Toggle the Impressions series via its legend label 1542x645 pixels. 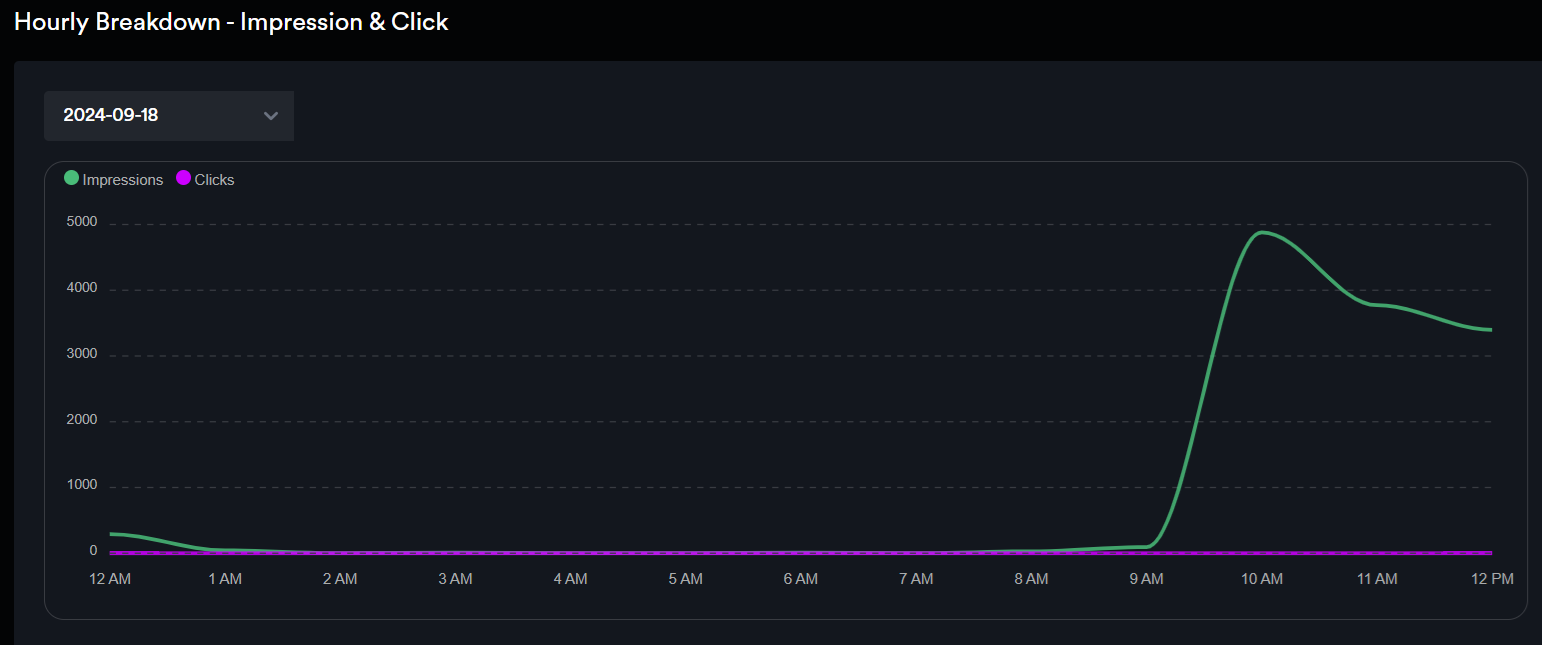tap(122, 180)
